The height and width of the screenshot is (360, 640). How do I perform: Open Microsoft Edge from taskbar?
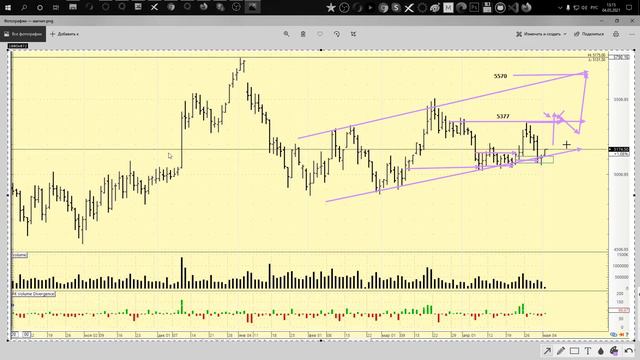461,7
